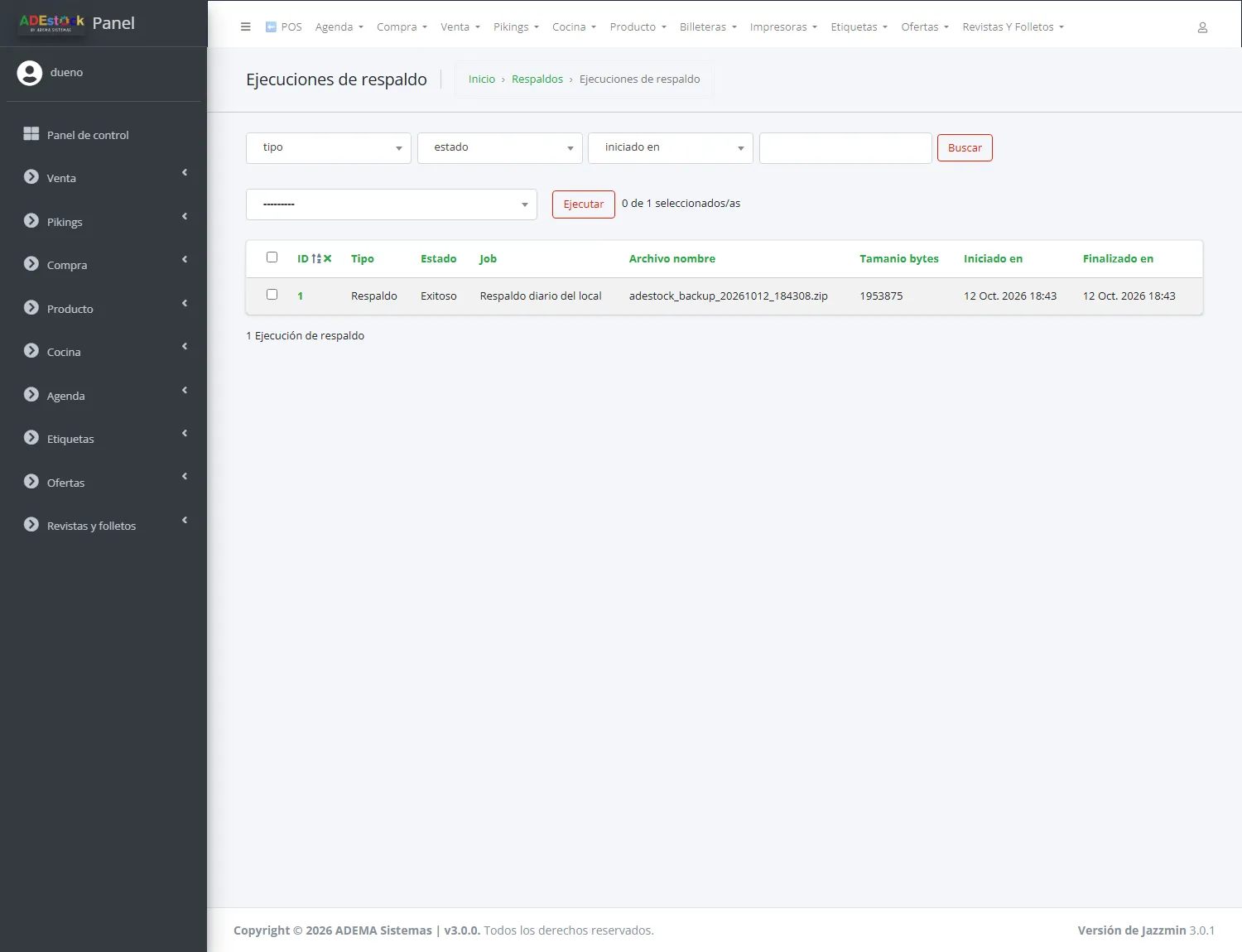The height and width of the screenshot is (952, 1242).
Task: Open the iniciado en filter dropdown
Action: tap(671, 148)
